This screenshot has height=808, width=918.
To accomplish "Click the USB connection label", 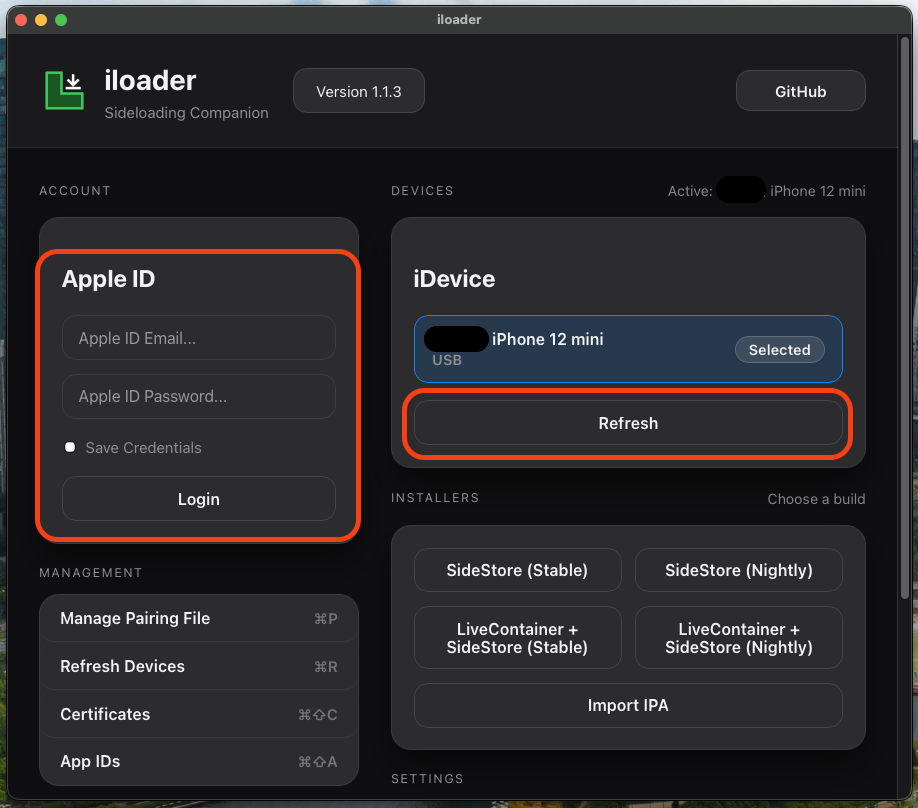I will [x=447, y=360].
